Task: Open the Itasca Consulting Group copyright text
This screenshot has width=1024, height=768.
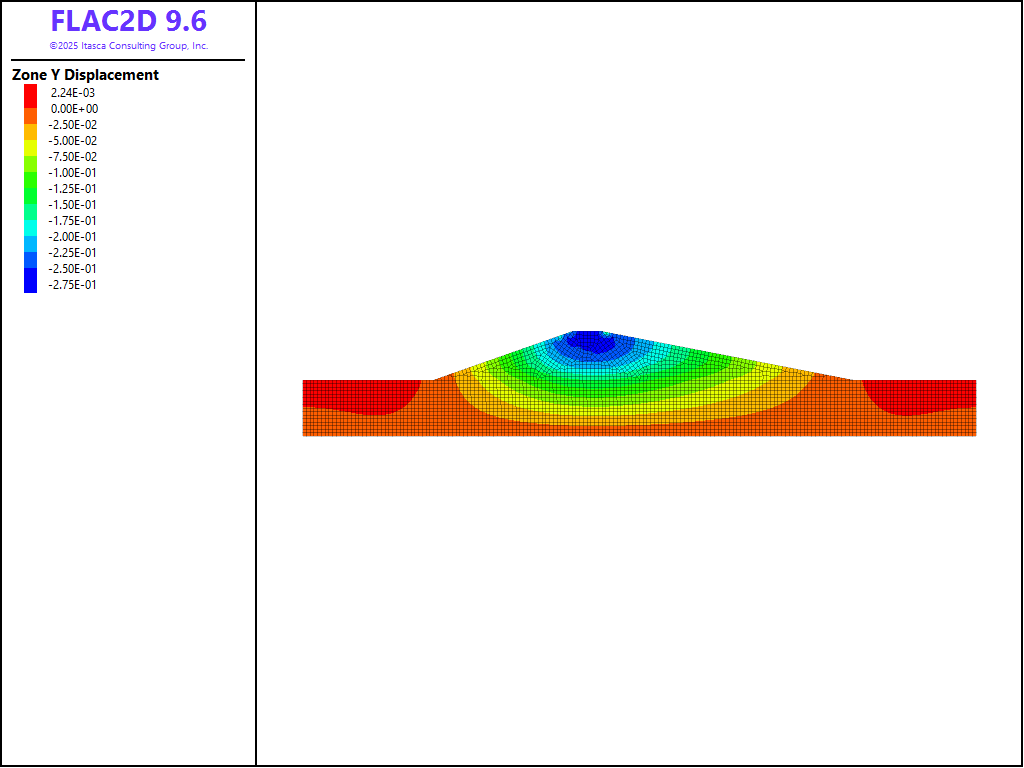Action: (x=129, y=46)
